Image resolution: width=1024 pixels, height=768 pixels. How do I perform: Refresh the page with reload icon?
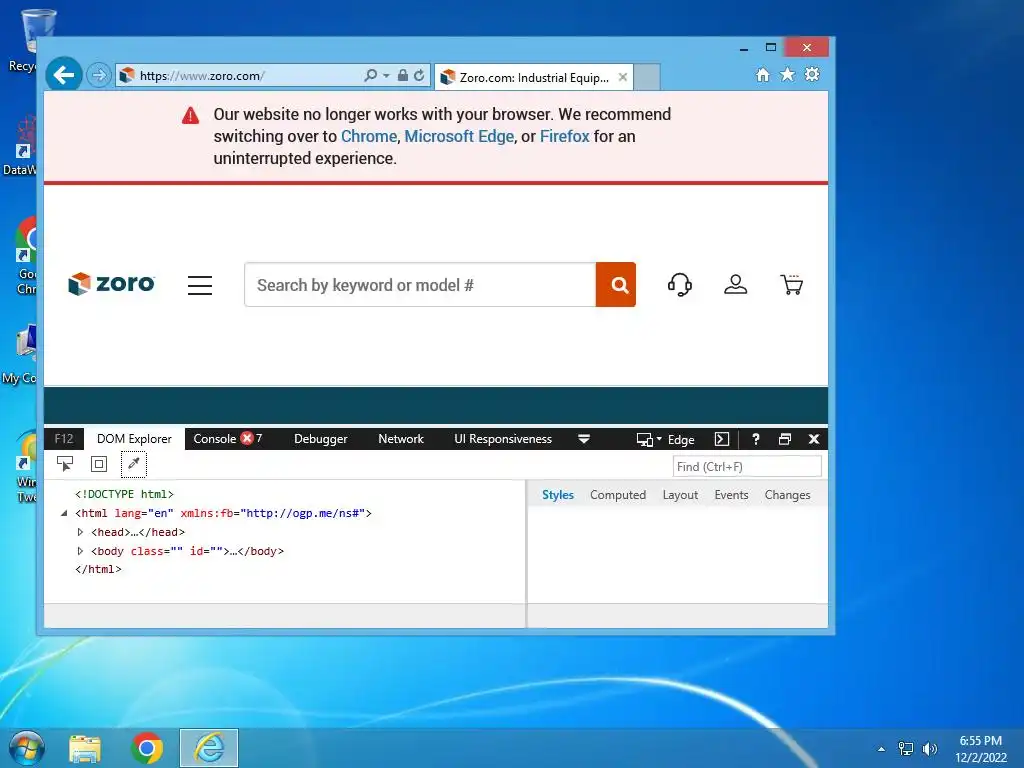[419, 76]
